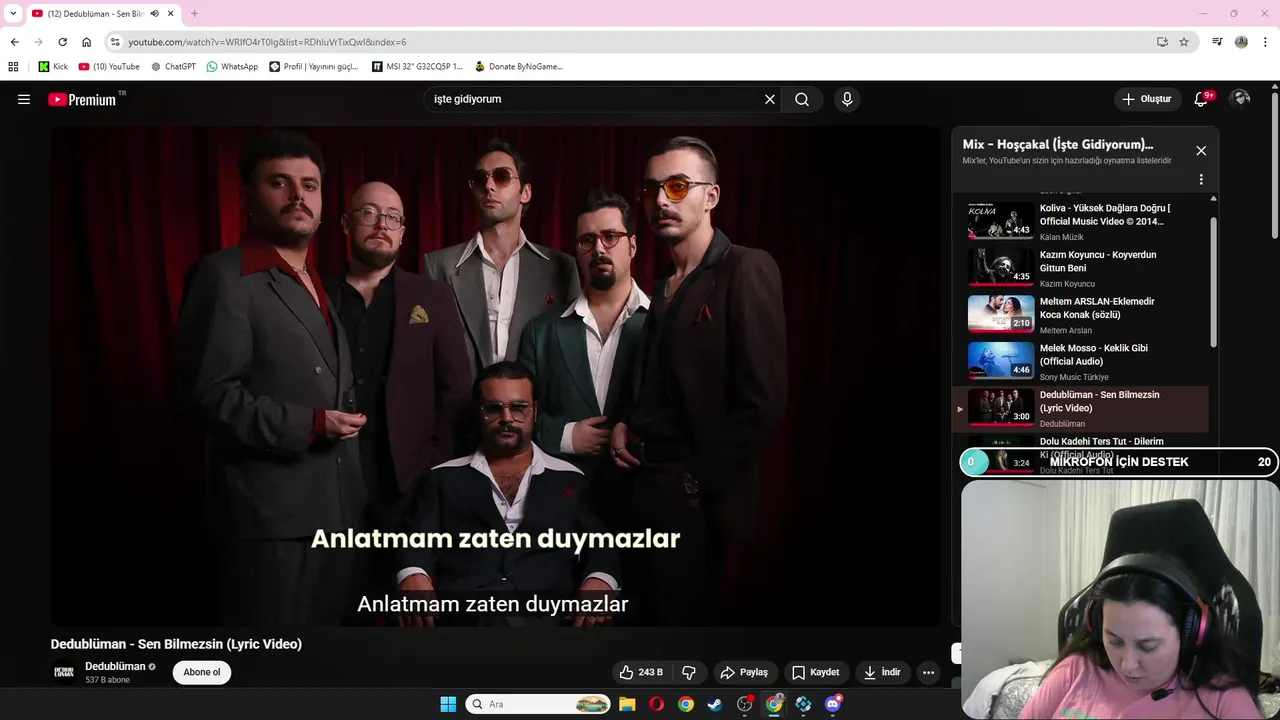The image size is (1280, 720).
Task: Open the apps grid in bookmarks bar
Action: coord(13,67)
